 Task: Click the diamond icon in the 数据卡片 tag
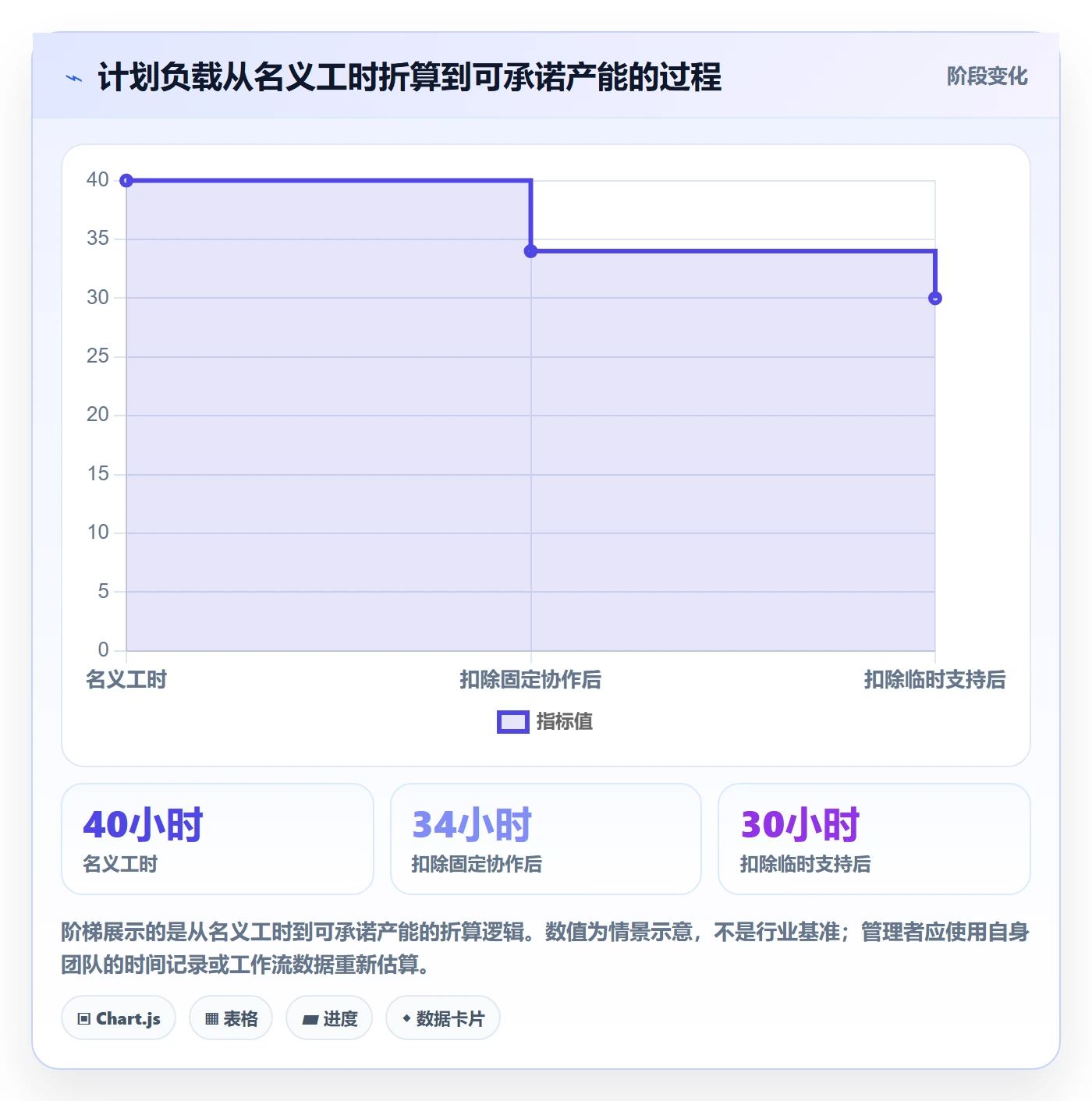[406, 1018]
